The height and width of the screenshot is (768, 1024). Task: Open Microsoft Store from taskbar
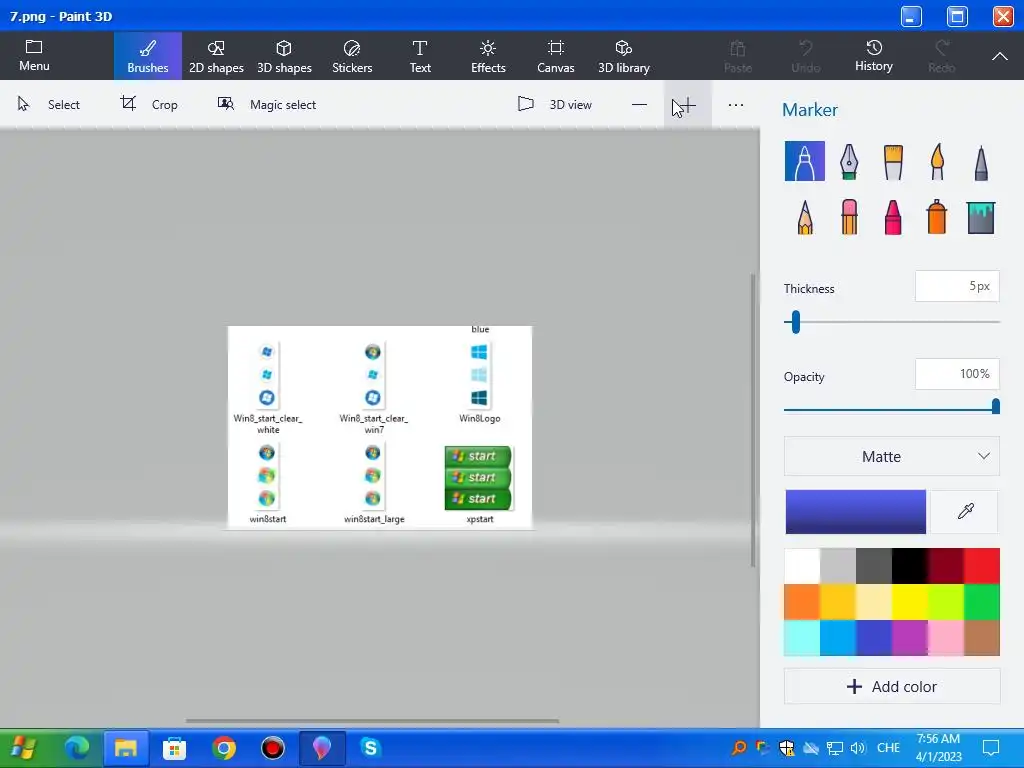pyautogui.click(x=174, y=748)
